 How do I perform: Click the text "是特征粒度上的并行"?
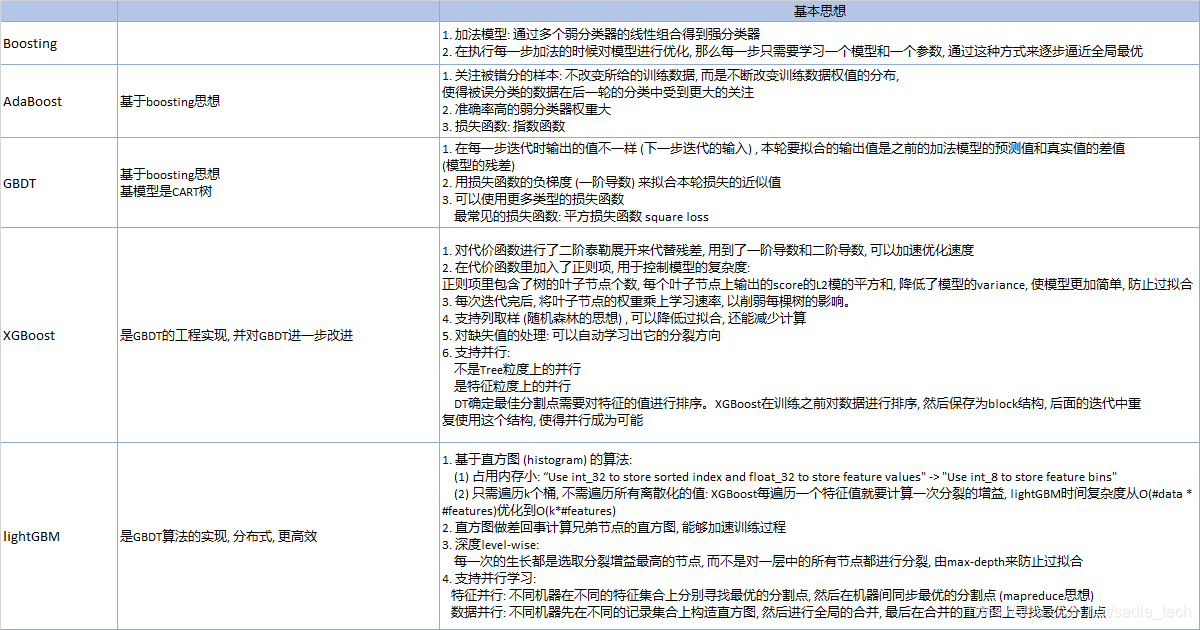click(x=513, y=385)
